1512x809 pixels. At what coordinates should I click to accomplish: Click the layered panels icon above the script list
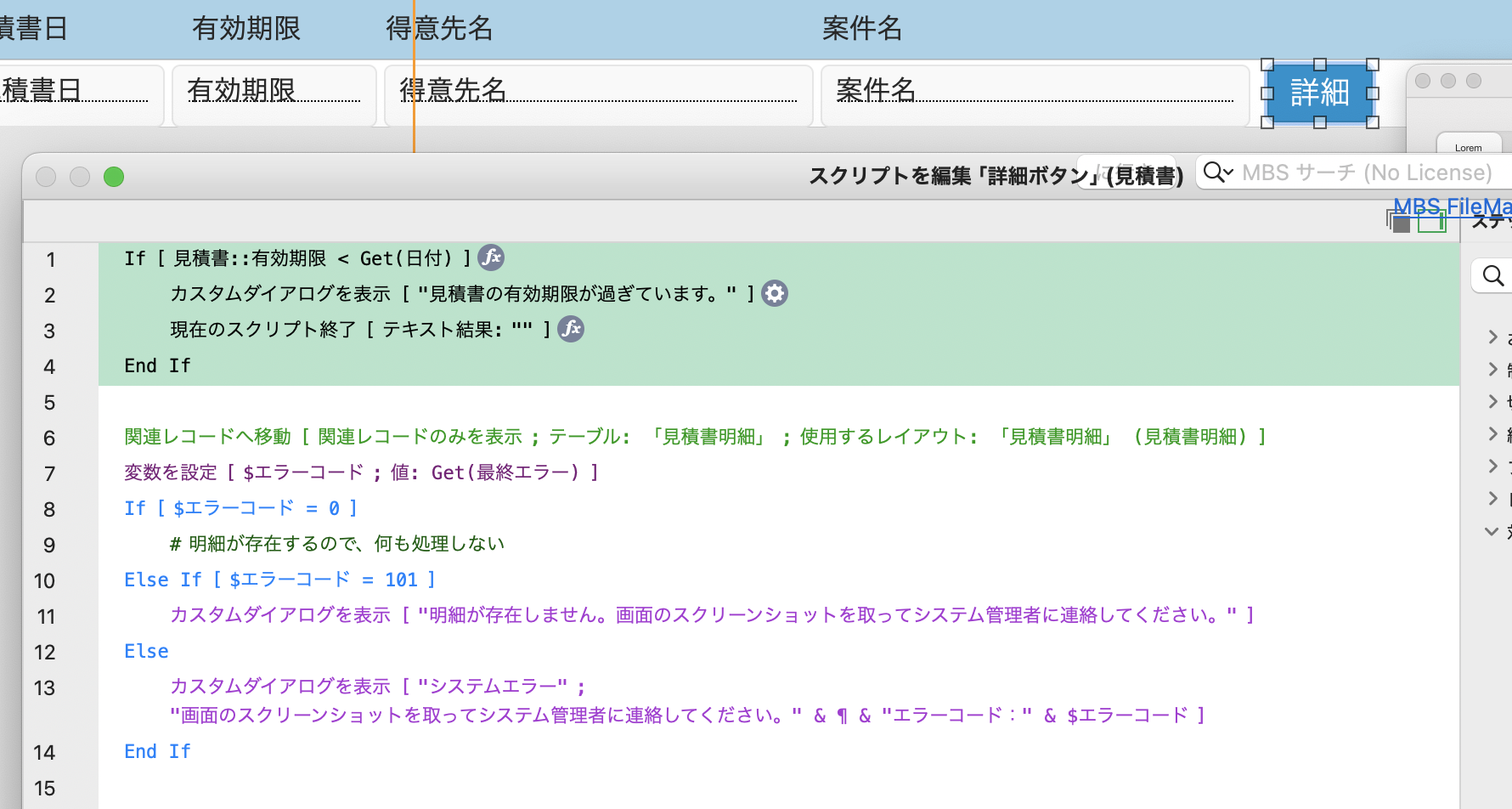coord(1401,220)
